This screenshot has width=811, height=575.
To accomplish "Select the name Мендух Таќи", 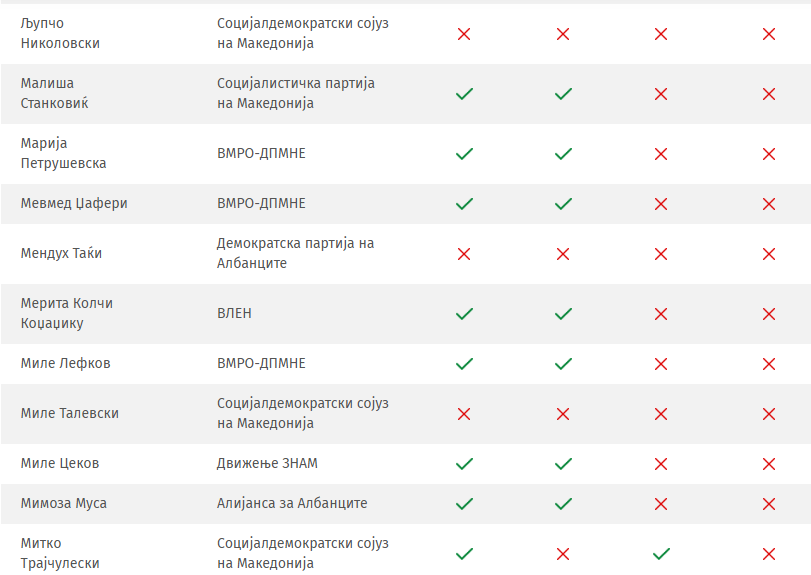I will [x=61, y=253].
